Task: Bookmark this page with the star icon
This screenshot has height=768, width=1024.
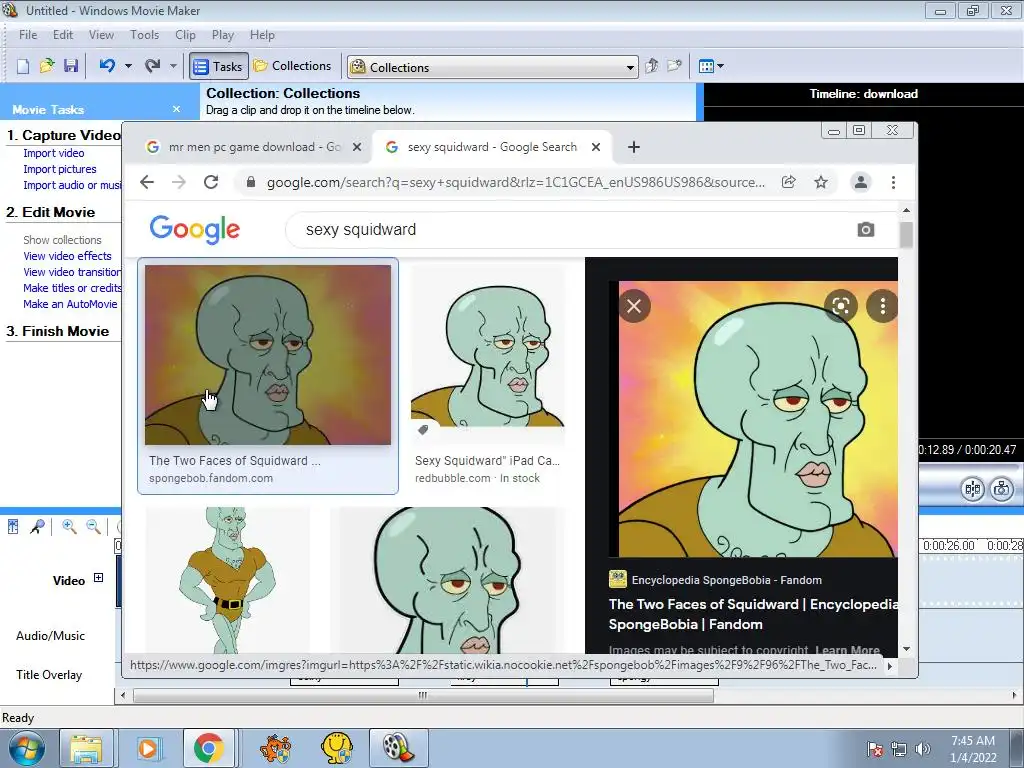Action: 821,182
